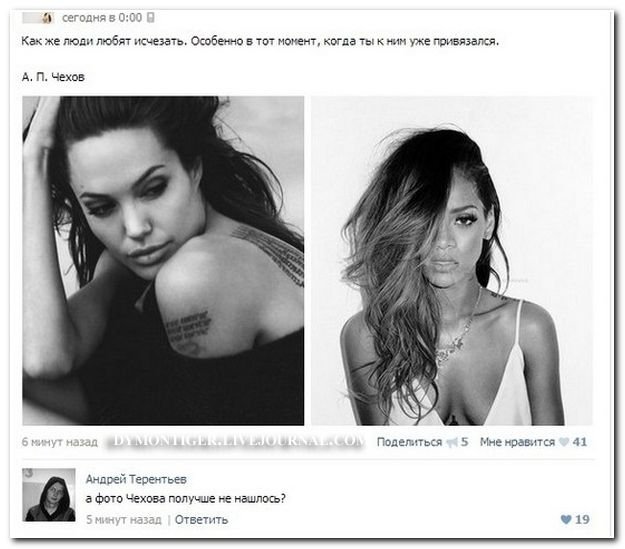Image resolution: width=625 pixels, height=549 pixels.
Task: Open the commenter's profile photo
Action: pyautogui.click(x=49, y=495)
